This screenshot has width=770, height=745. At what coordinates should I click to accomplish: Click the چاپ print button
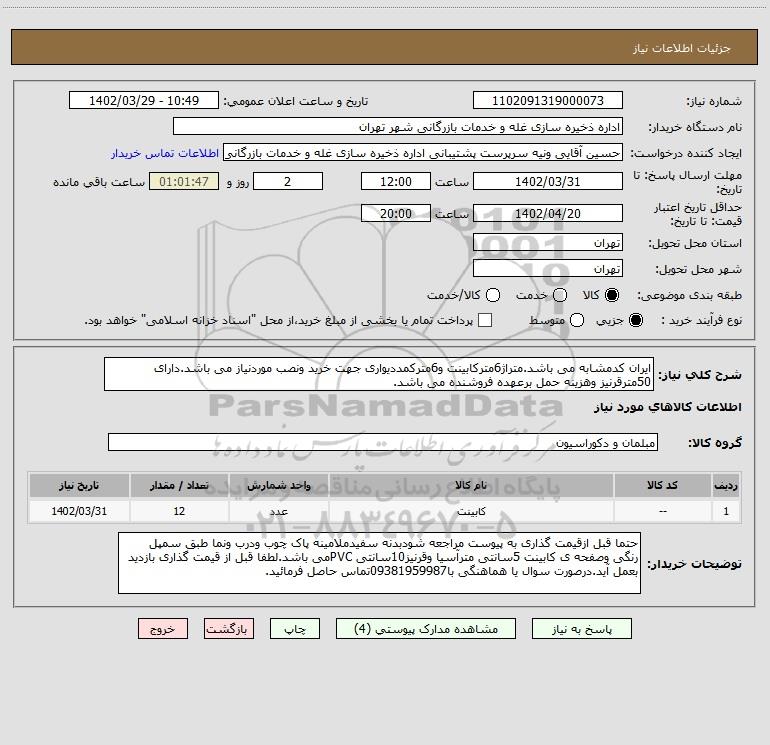click(x=295, y=629)
